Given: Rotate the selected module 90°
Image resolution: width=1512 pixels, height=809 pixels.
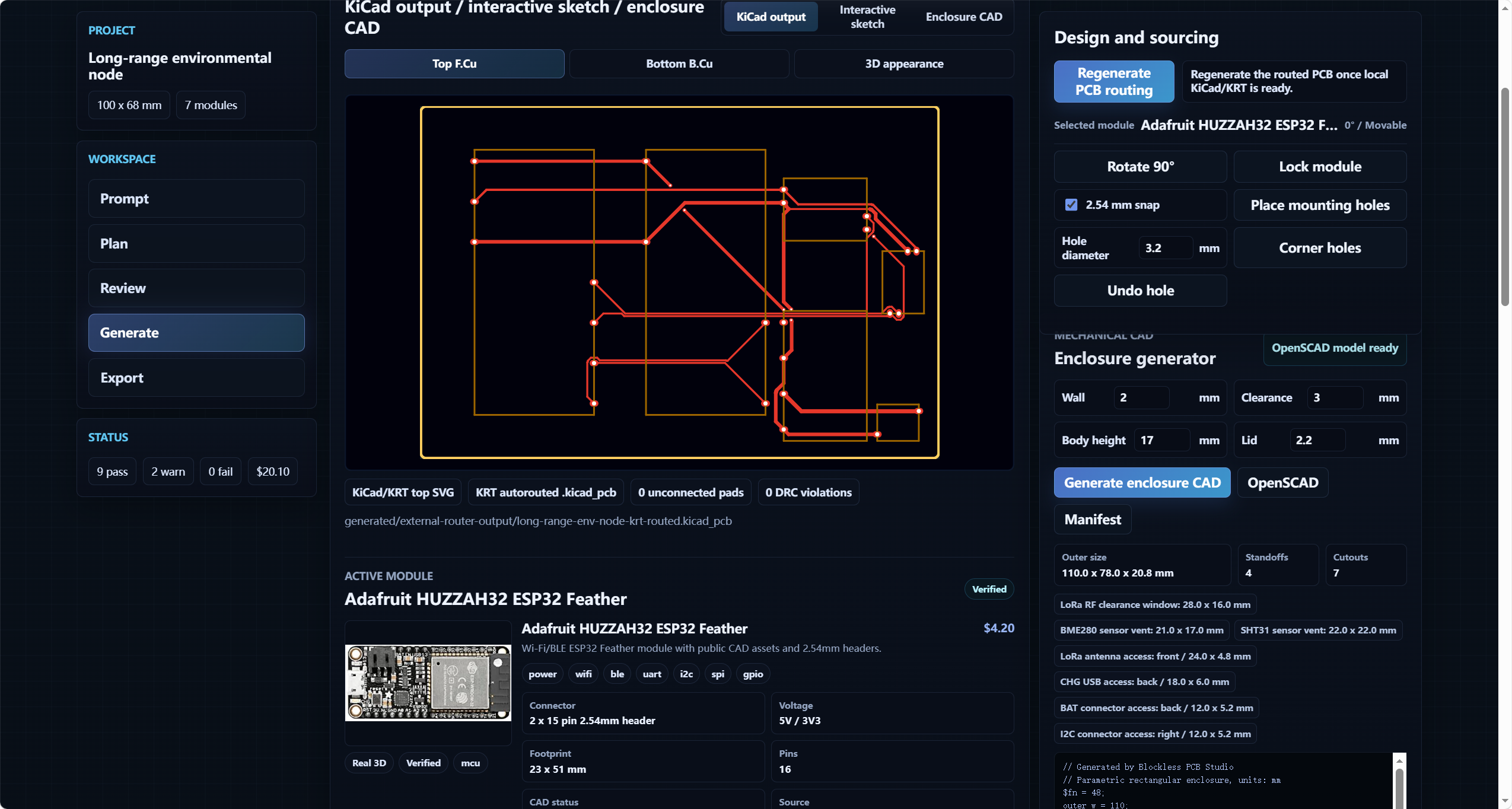Looking at the screenshot, I should pyautogui.click(x=1140, y=167).
